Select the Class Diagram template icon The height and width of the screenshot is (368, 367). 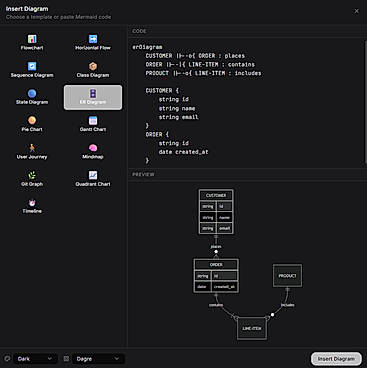pyautogui.click(x=93, y=66)
